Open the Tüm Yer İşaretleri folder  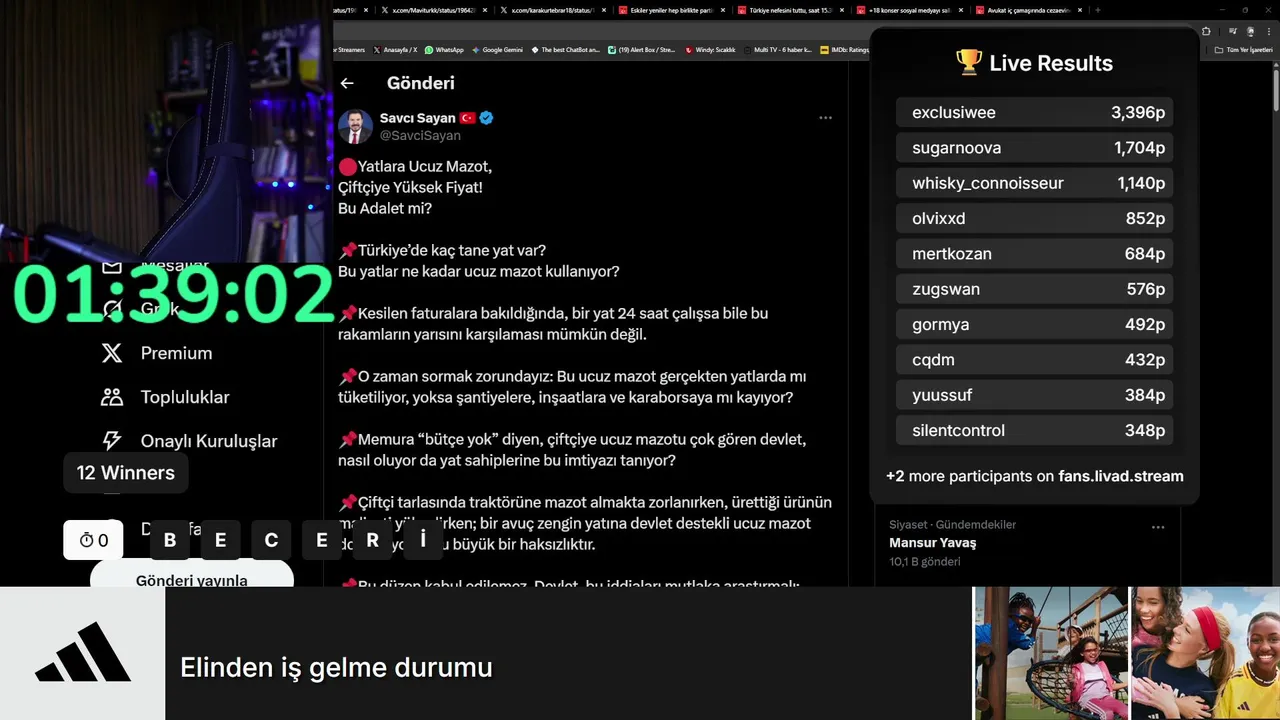click(x=1242, y=49)
